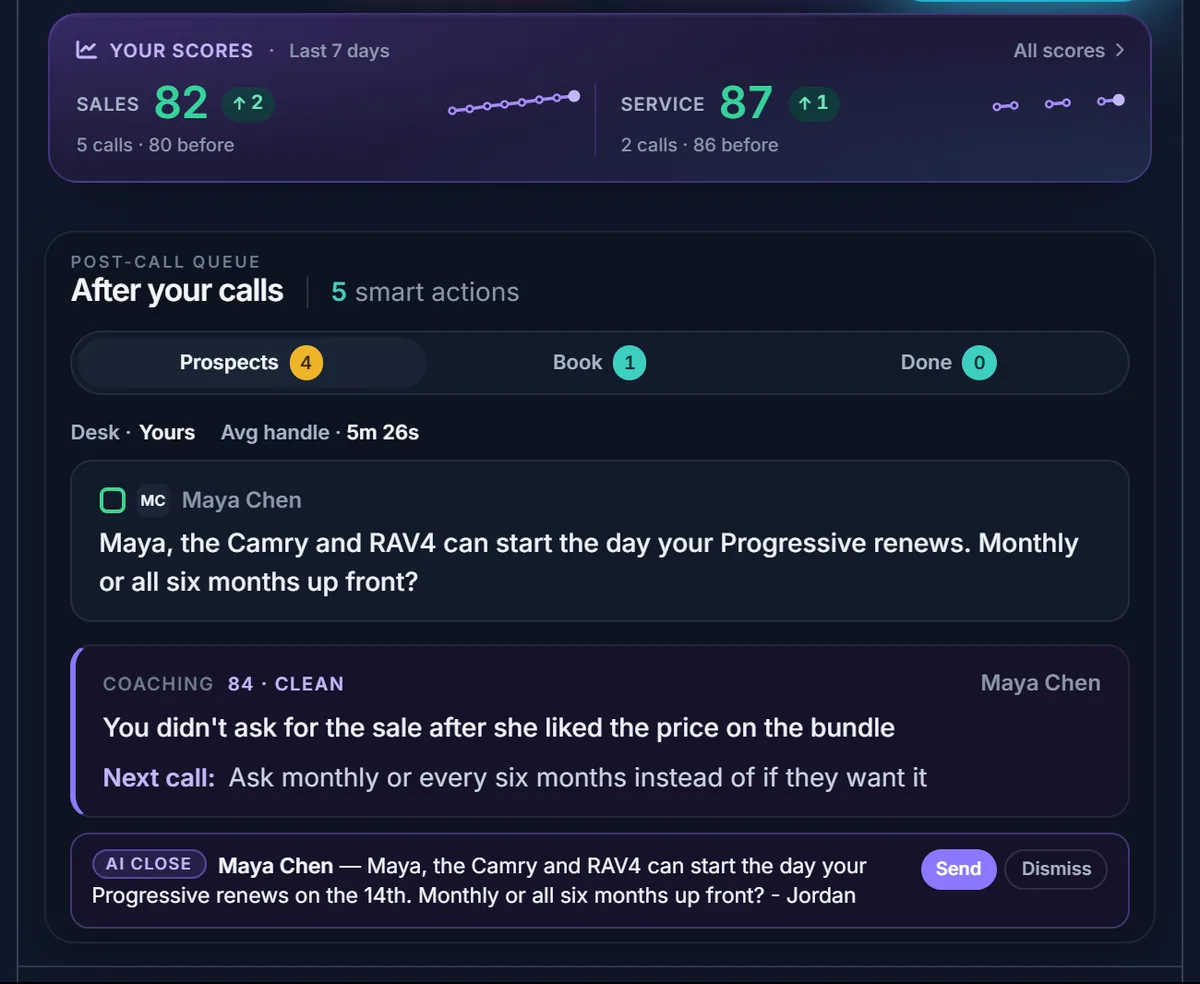
Task: Click the Avg handle '5m 26s' value
Action: (x=383, y=433)
